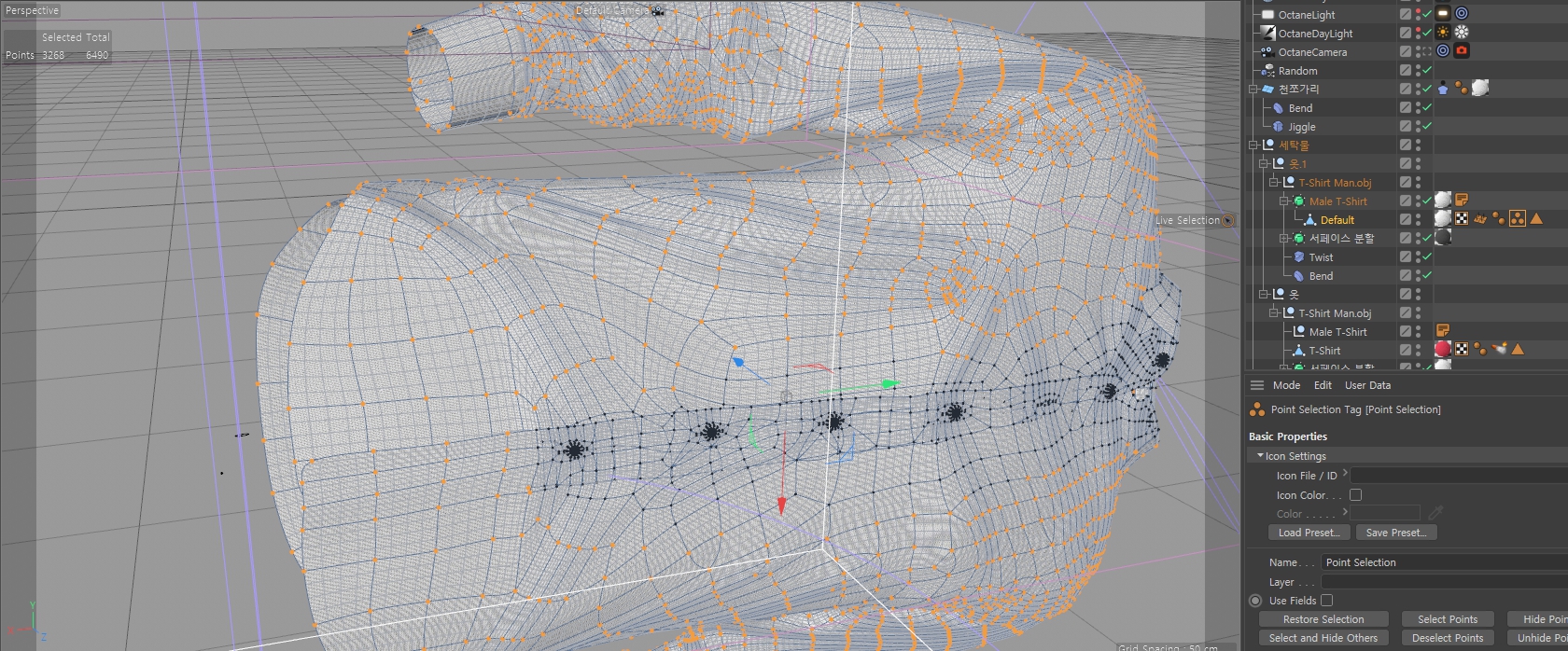Click the dark material tag on 서페이스 분할

coord(1443,238)
